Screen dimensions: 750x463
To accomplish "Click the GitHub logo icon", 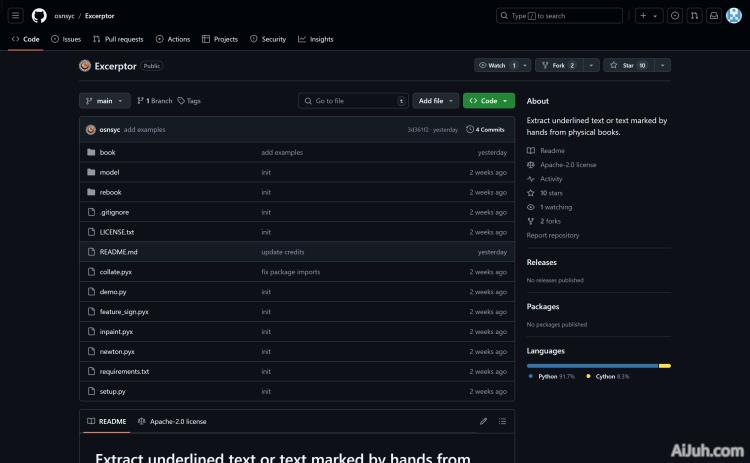I will 39,16.
